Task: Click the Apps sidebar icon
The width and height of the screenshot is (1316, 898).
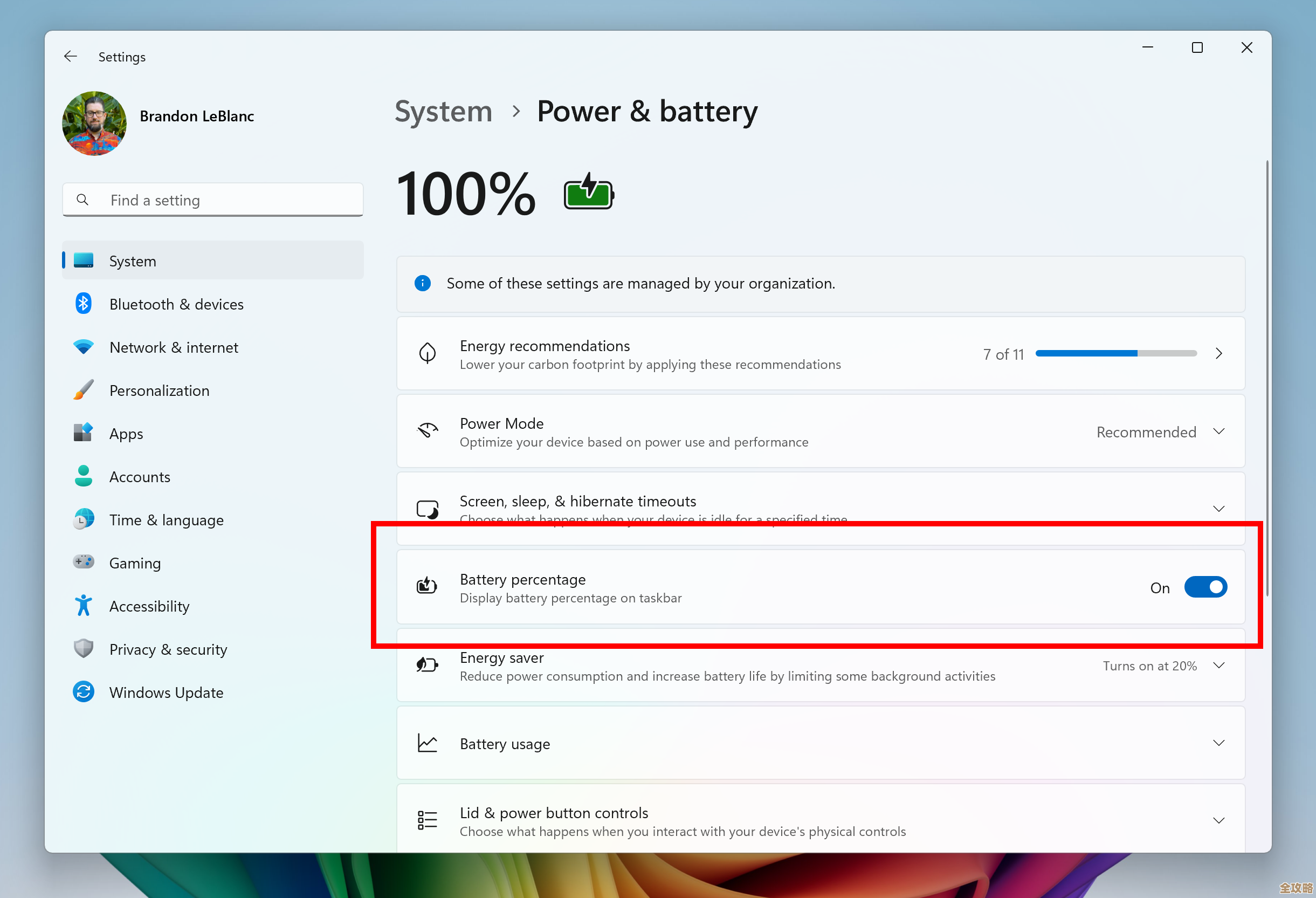Action: click(x=83, y=433)
